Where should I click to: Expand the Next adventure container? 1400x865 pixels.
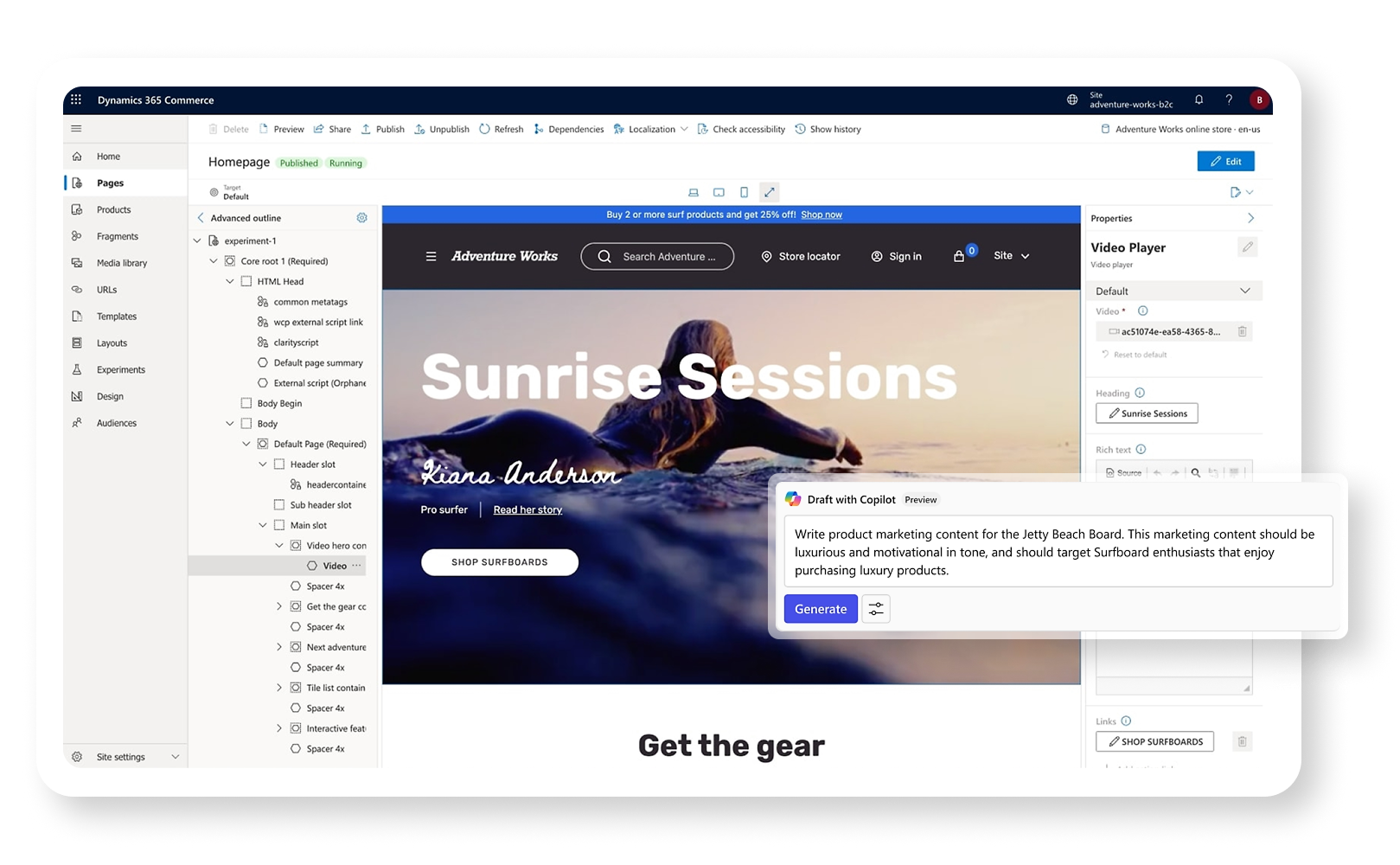279,647
